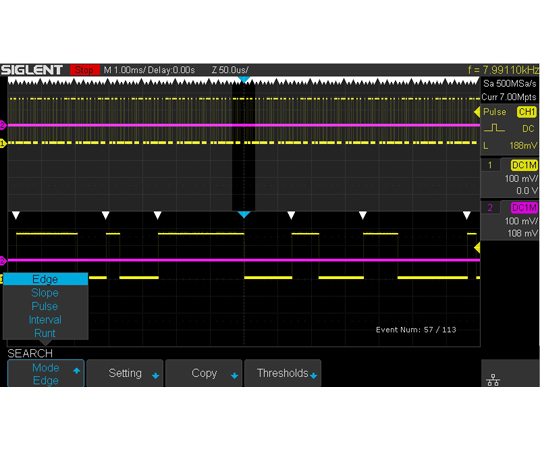Expand the Mode Edge dropdown

click(46, 374)
